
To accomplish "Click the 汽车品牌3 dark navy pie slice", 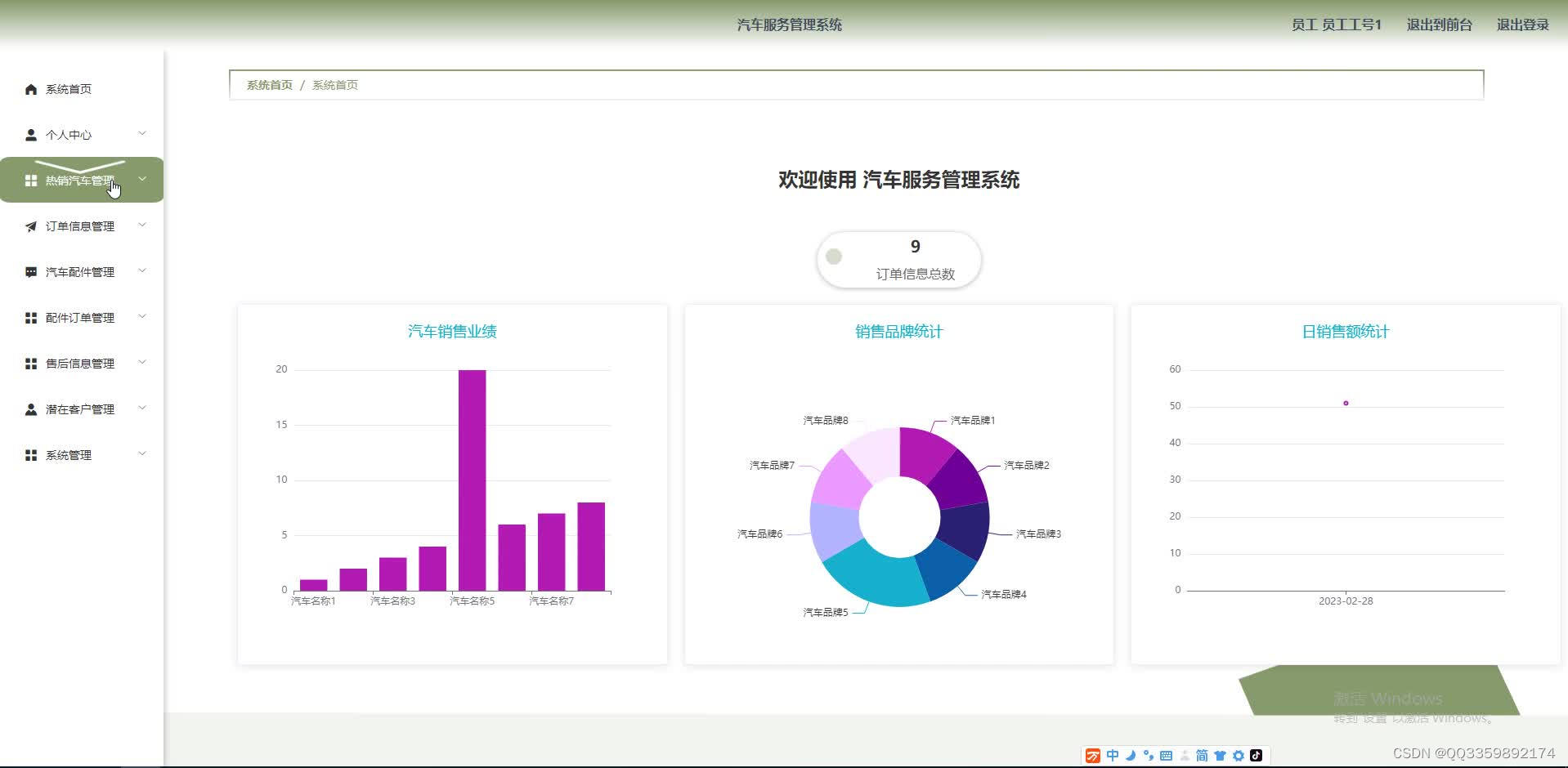I will click(x=965, y=529).
